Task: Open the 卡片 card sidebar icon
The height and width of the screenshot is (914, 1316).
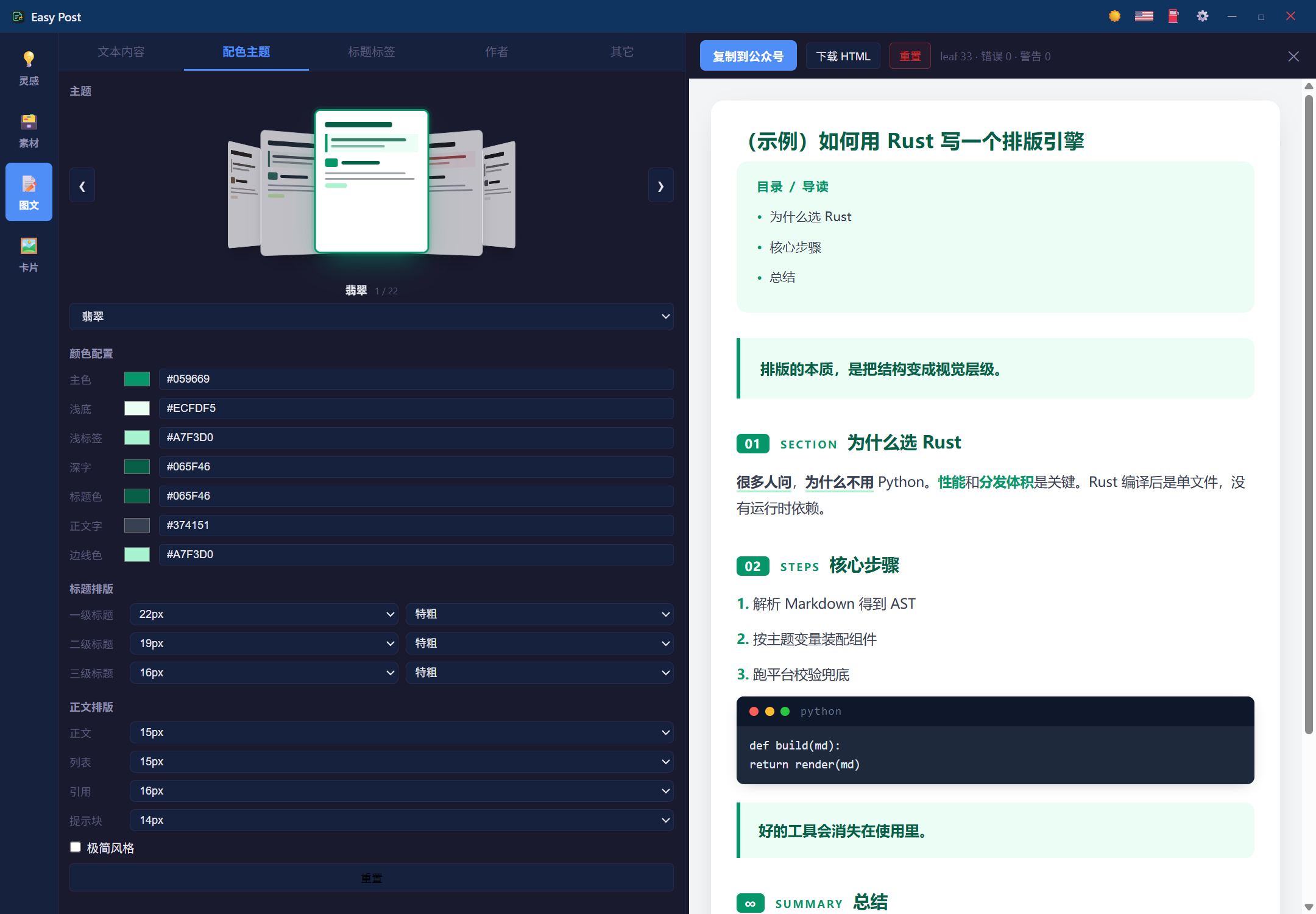Action: (x=29, y=254)
